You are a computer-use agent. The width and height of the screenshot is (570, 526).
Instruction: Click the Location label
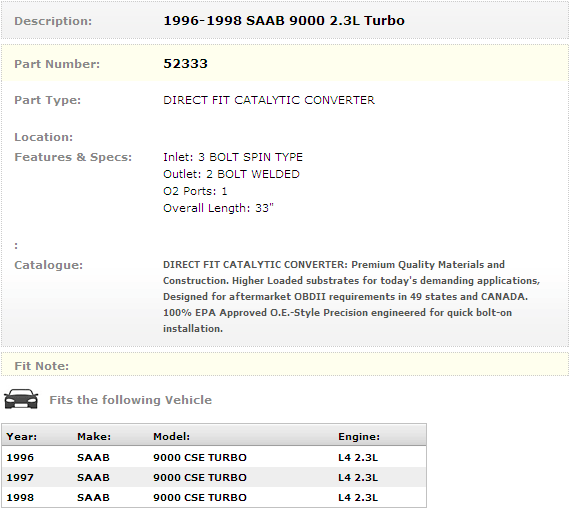(x=44, y=137)
